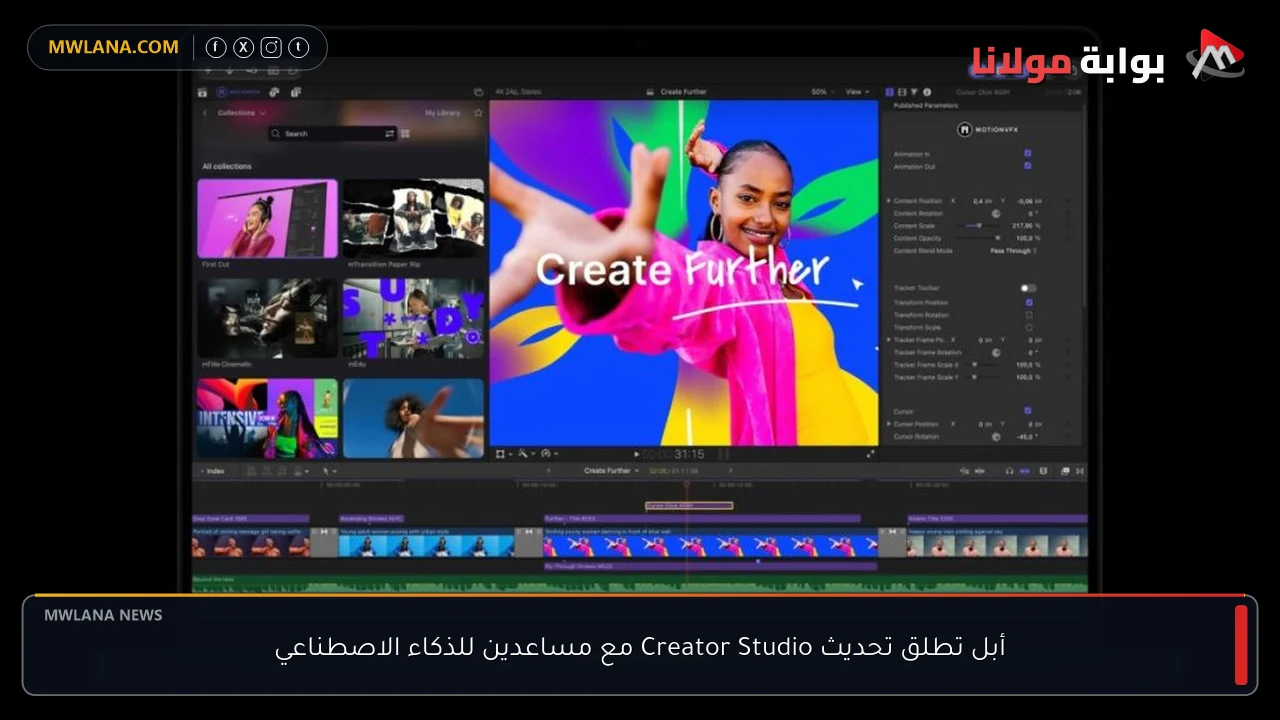Click the timeline history back arrow
Viewport: 1280px width, 720px height.
coord(547,471)
